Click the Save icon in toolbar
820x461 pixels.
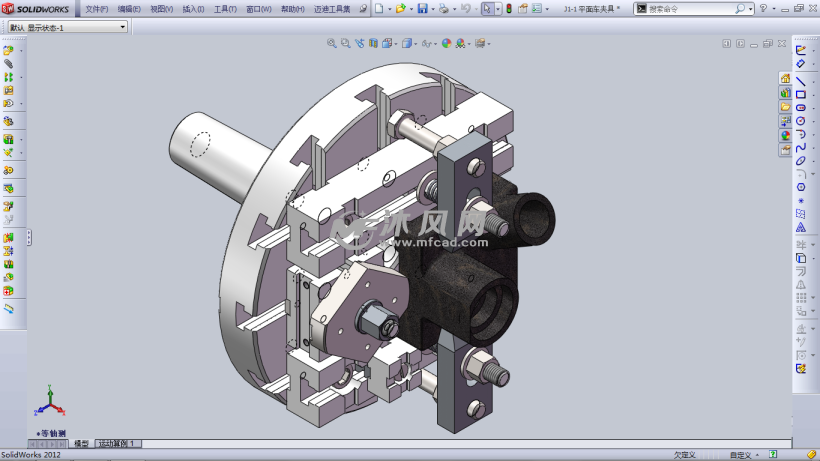tap(422, 9)
